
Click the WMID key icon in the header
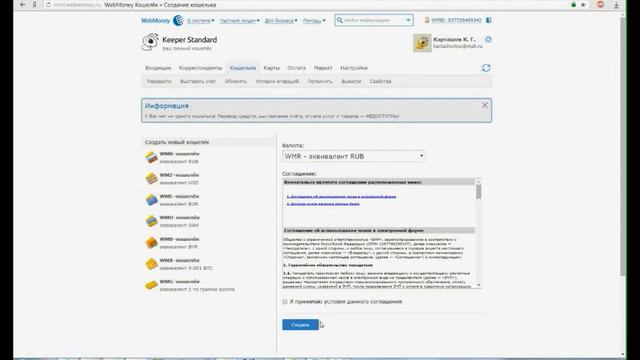point(427,20)
